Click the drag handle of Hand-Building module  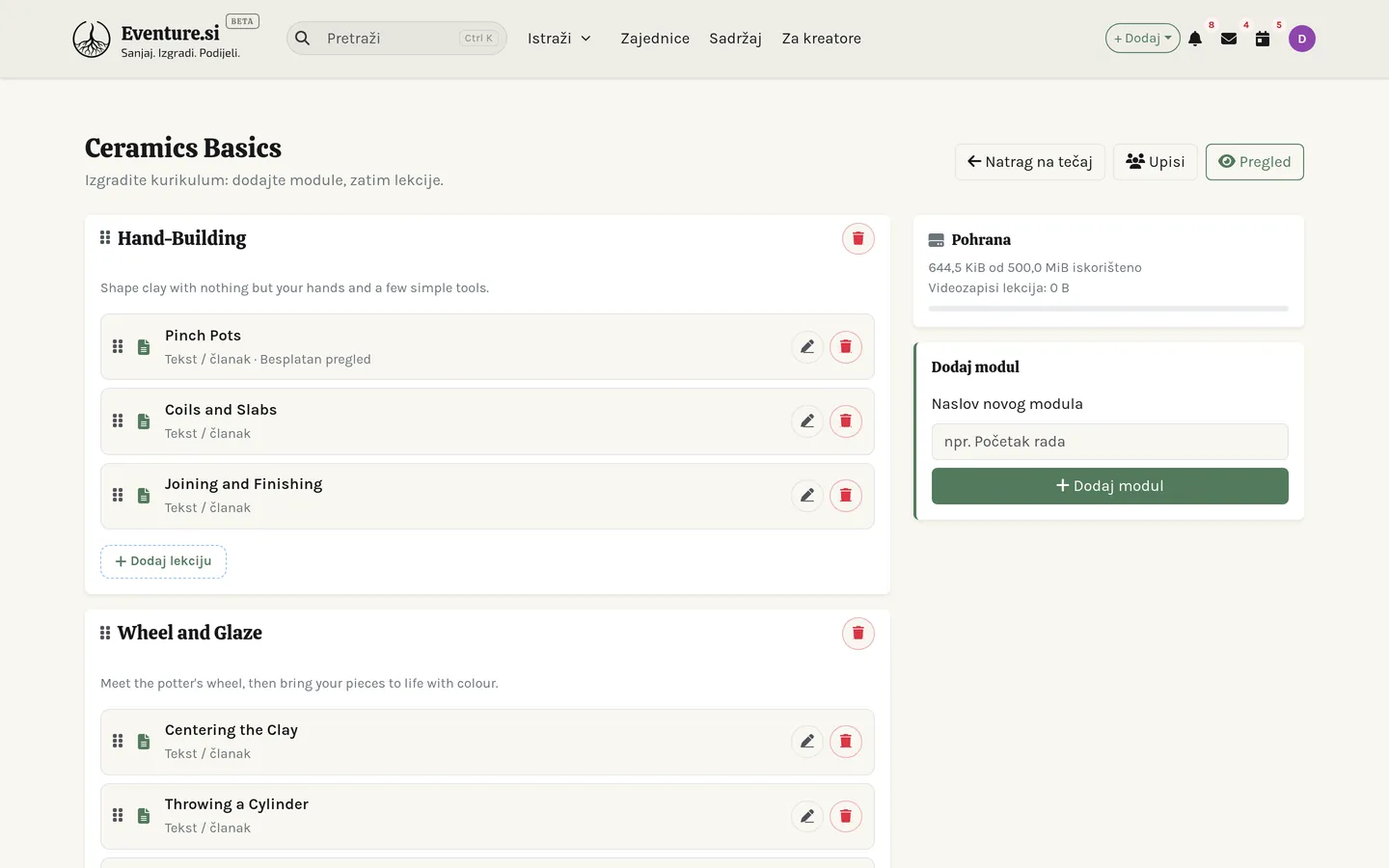click(x=105, y=237)
